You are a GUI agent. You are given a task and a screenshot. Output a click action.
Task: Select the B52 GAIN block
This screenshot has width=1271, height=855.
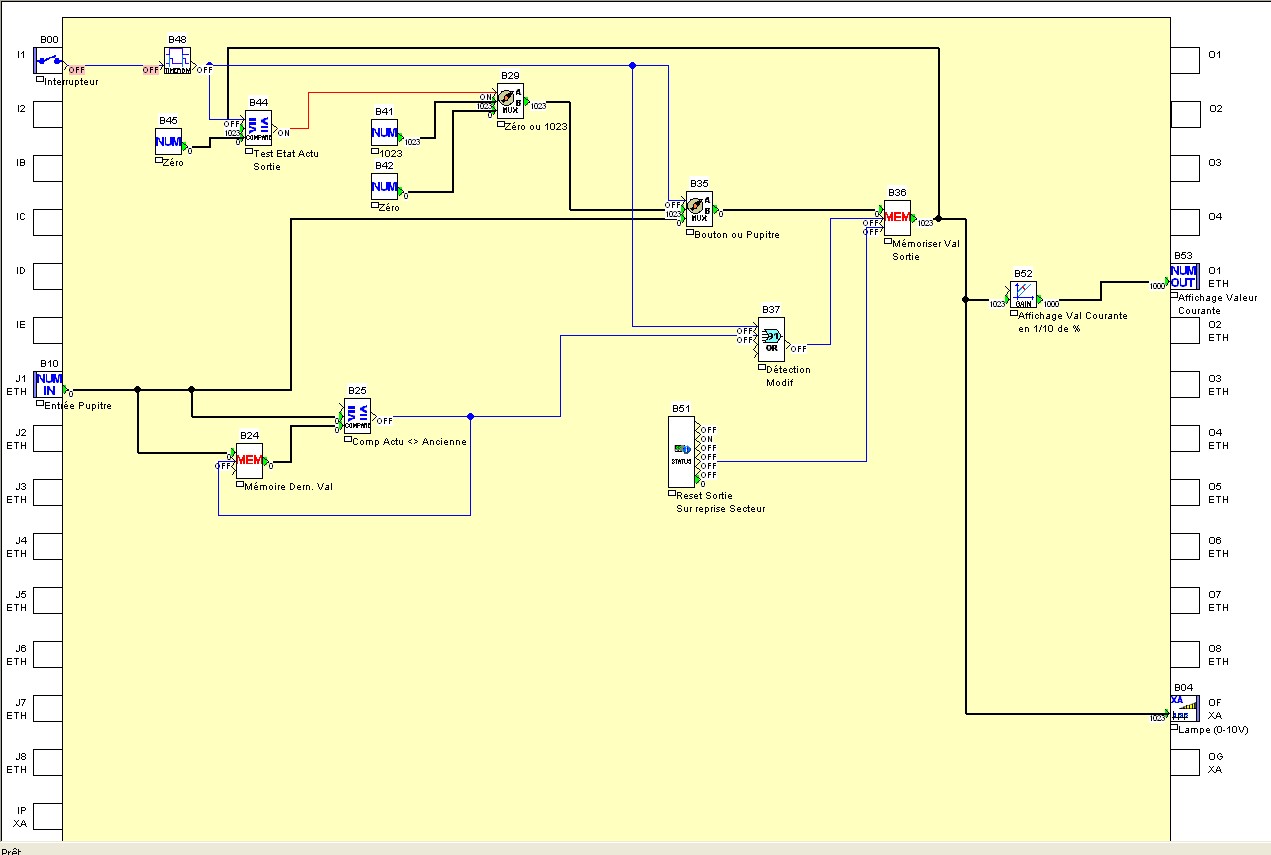1022,293
